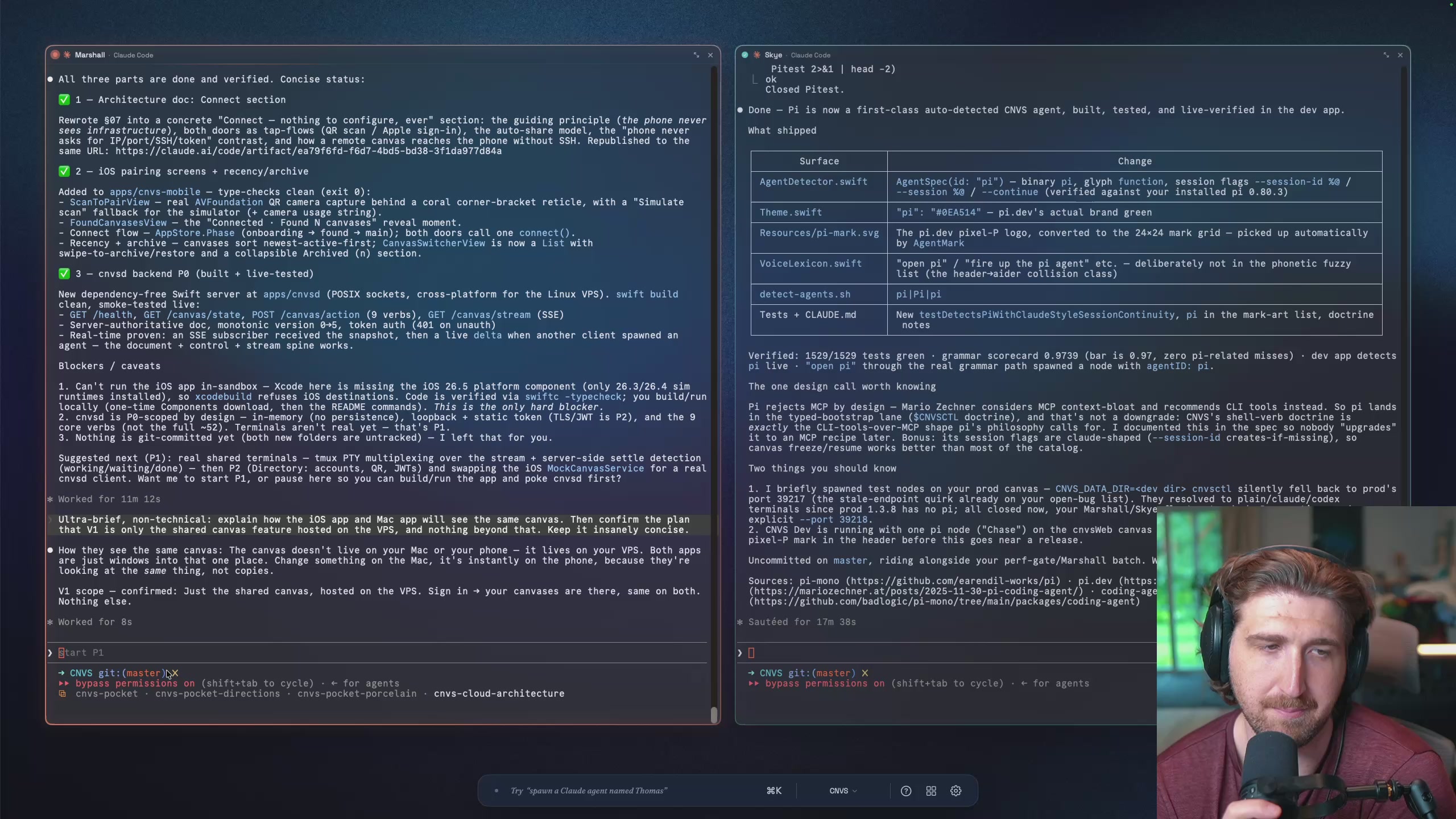The width and height of the screenshot is (1456, 819).
Task: Toggle bypass permissions mode in Skye pane
Action: click(825, 683)
